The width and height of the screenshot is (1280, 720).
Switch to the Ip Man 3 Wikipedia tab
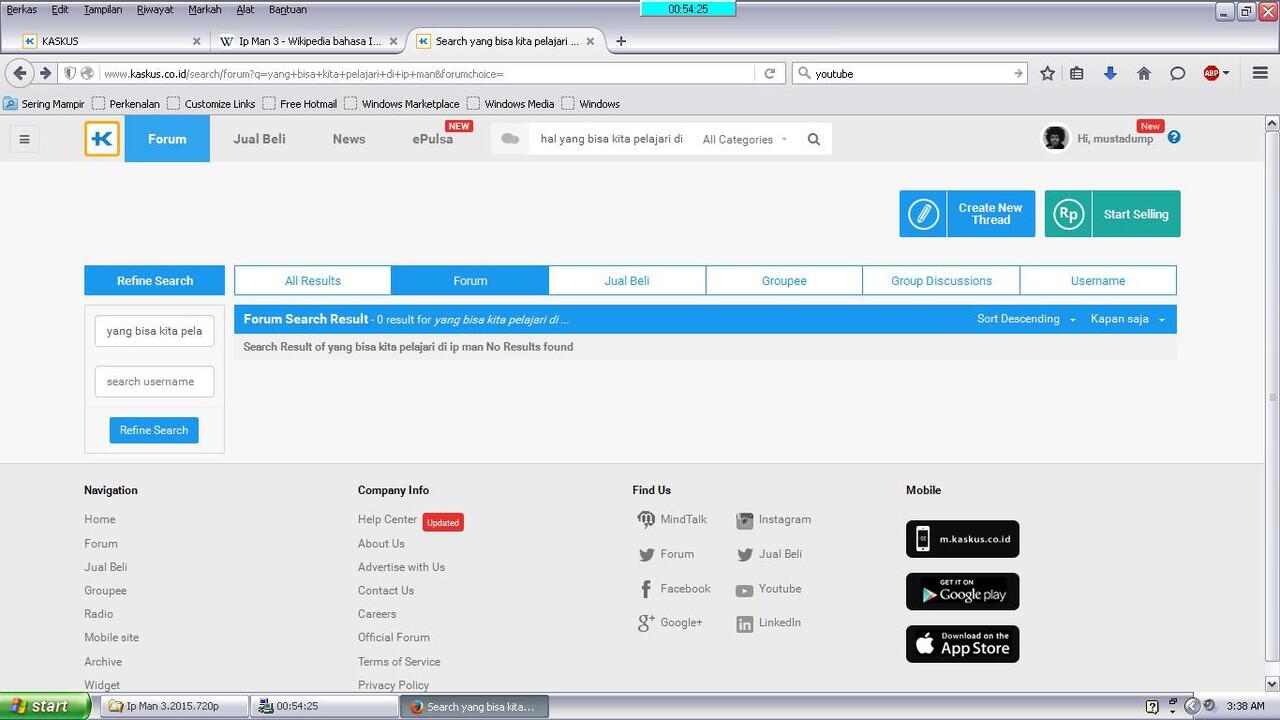308,41
